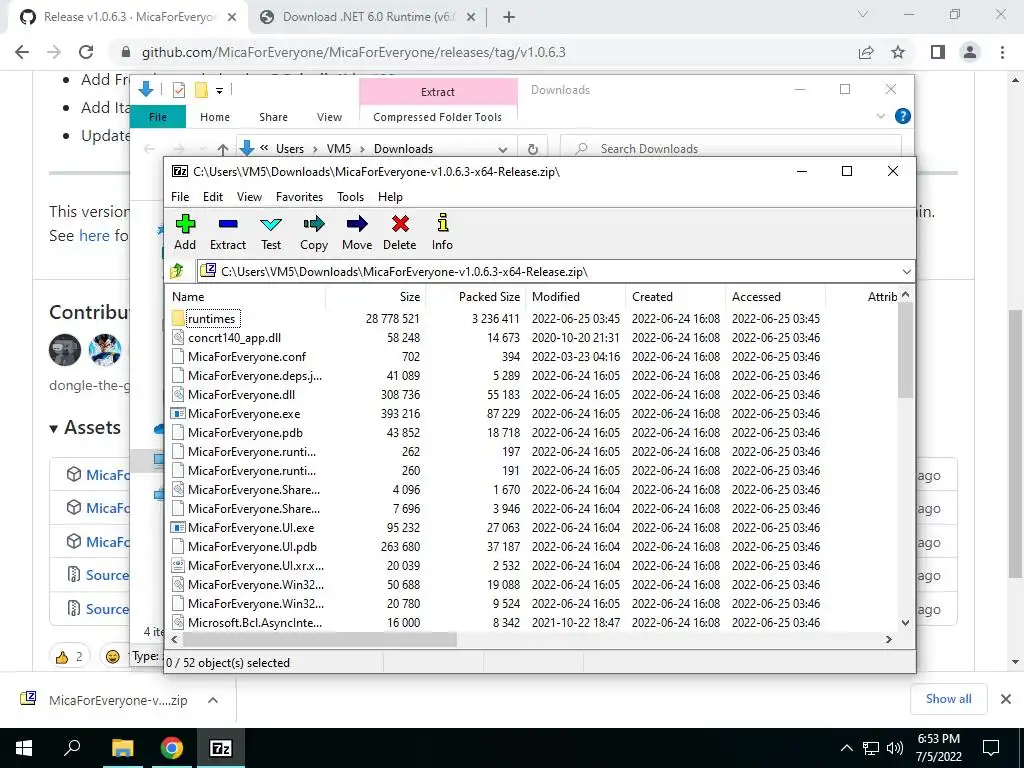Reload the GitHub page

[86, 52]
